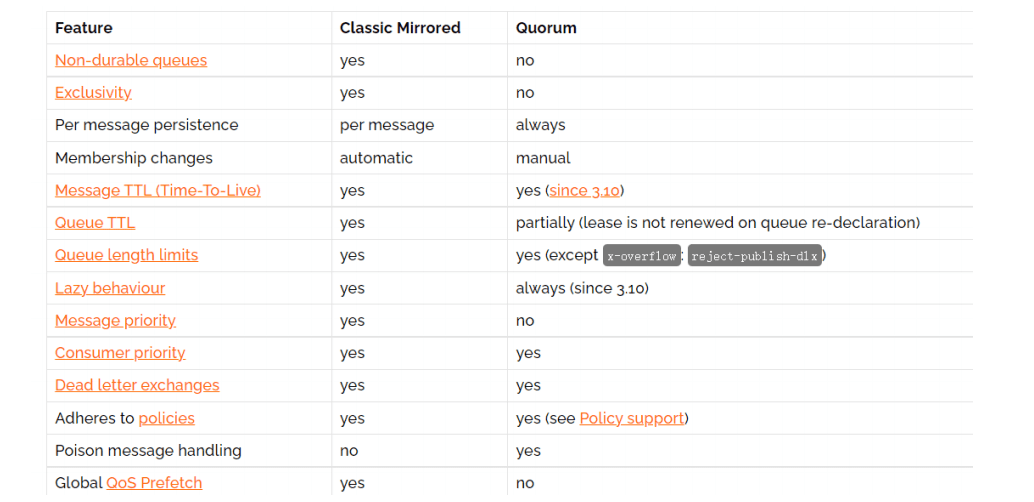Click the Queue TTL link
The height and width of the screenshot is (502, 1034).
[95, 223]
